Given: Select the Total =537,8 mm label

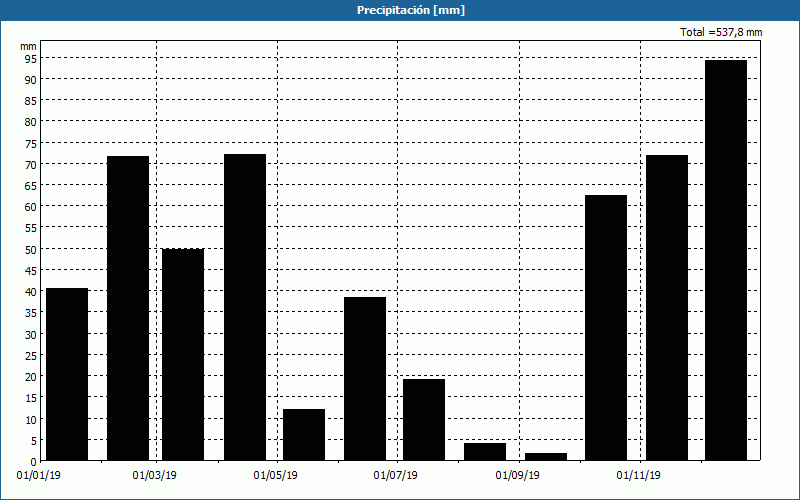Looking at the screenshot, I should (x=721, y=32).
